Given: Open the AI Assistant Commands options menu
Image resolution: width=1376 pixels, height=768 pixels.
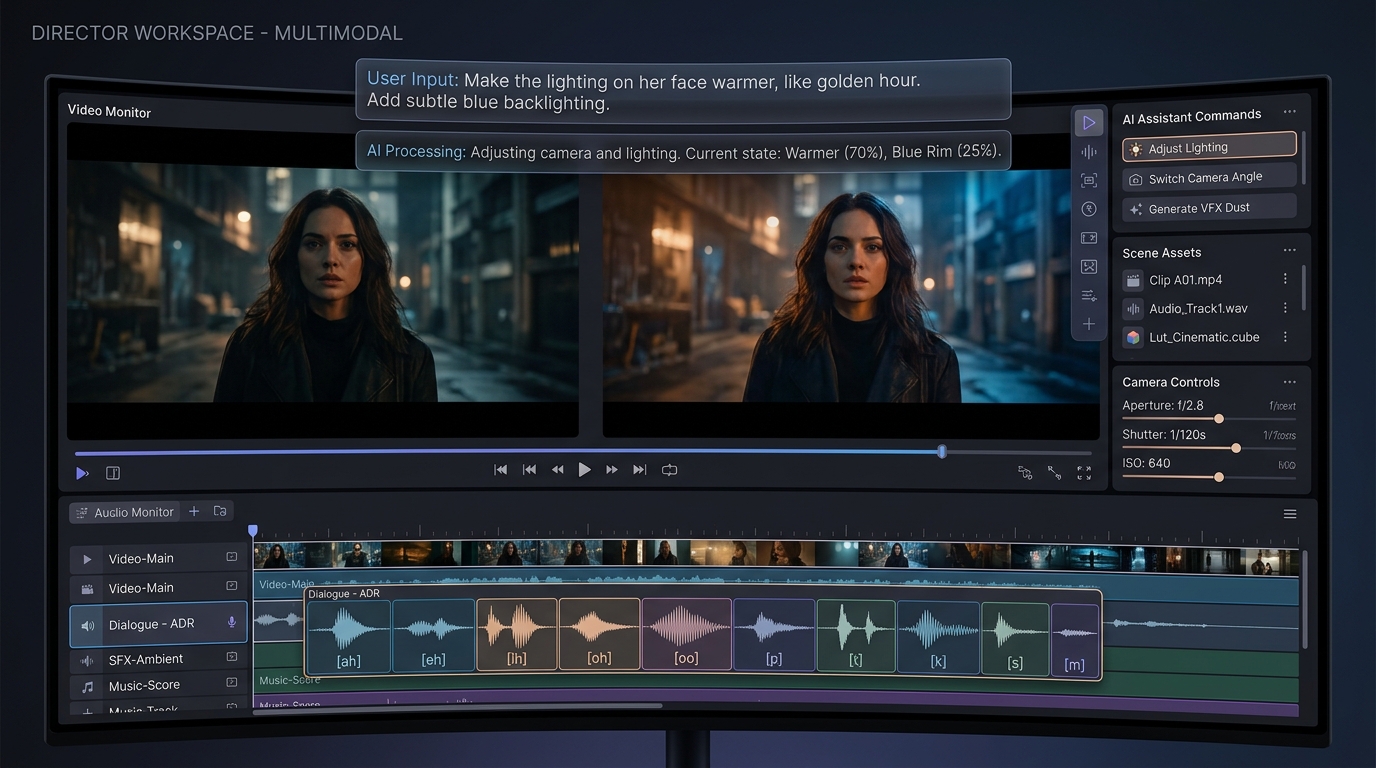Looking at the screenshot, I should (1289, 112).
